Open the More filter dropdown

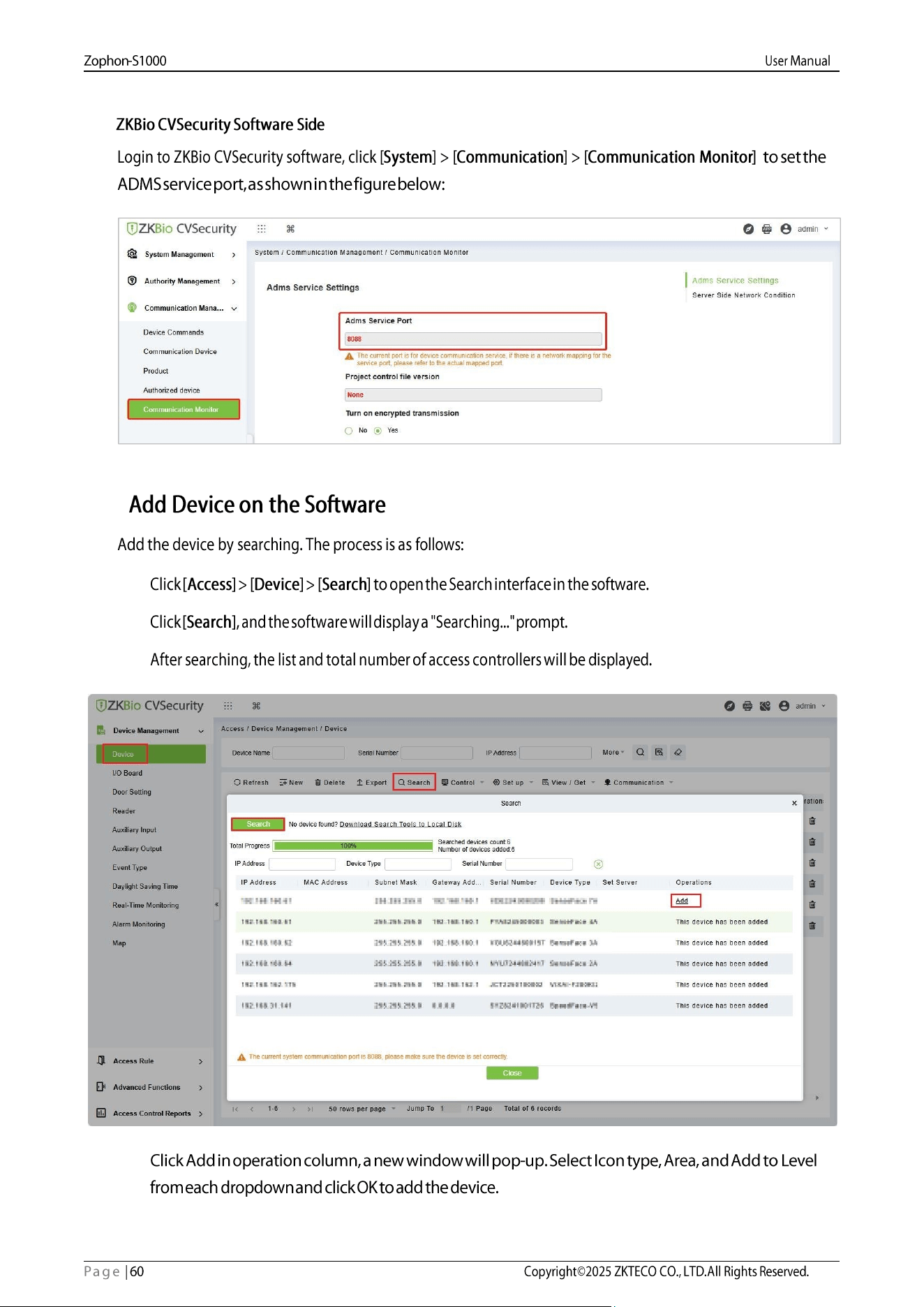point(613,753)
